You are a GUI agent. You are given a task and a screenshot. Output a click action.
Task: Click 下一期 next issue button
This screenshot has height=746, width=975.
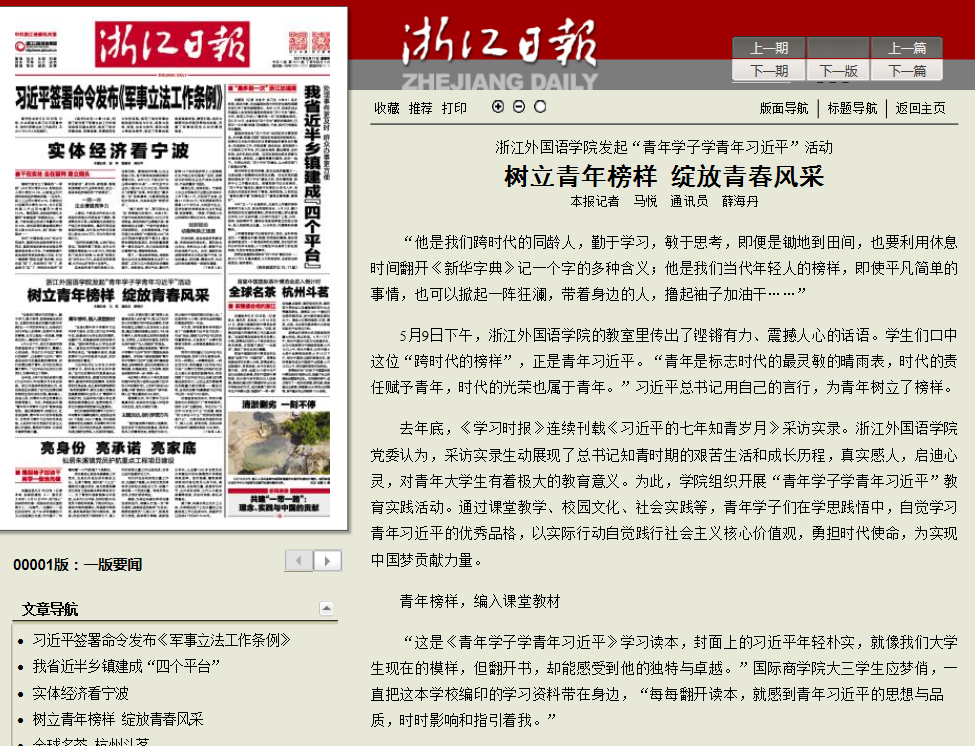coord(769,71)
